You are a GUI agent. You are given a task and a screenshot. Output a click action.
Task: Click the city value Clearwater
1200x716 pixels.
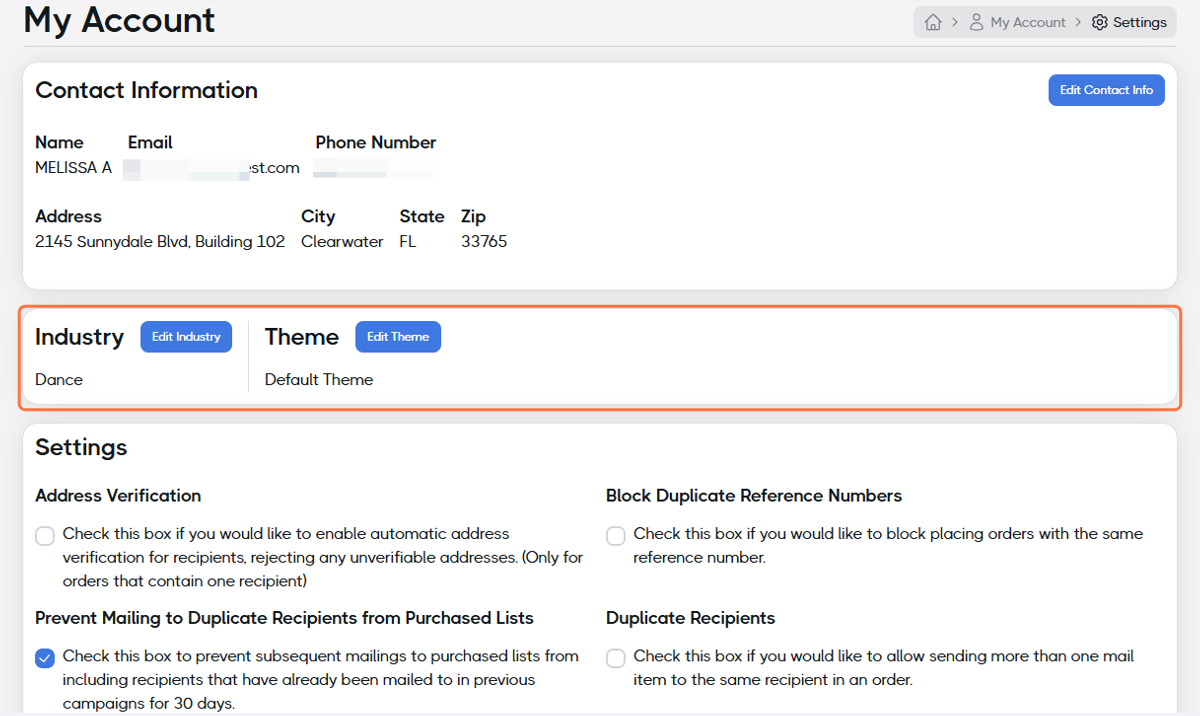pos(342,242)
